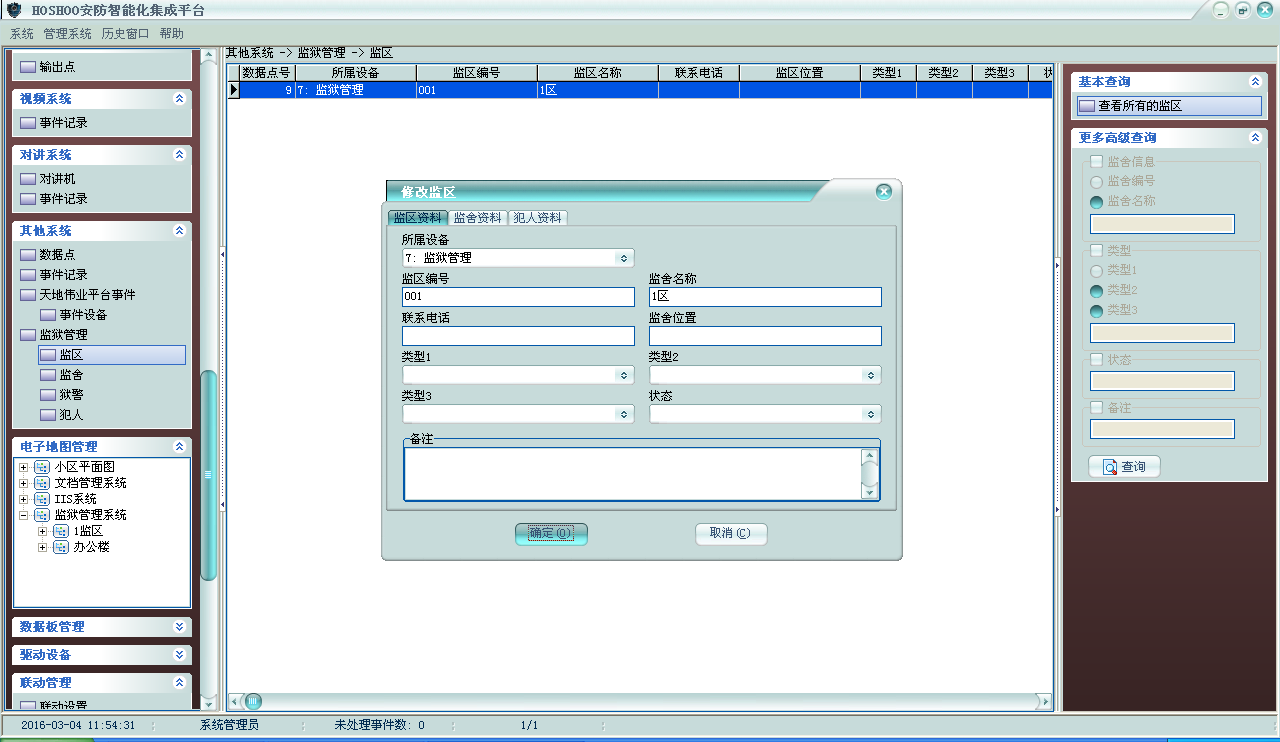Screen dimensions: 1280x742
Task: Tick the 状态 checkbox in advanced query
Action: tap(1097, 360)
